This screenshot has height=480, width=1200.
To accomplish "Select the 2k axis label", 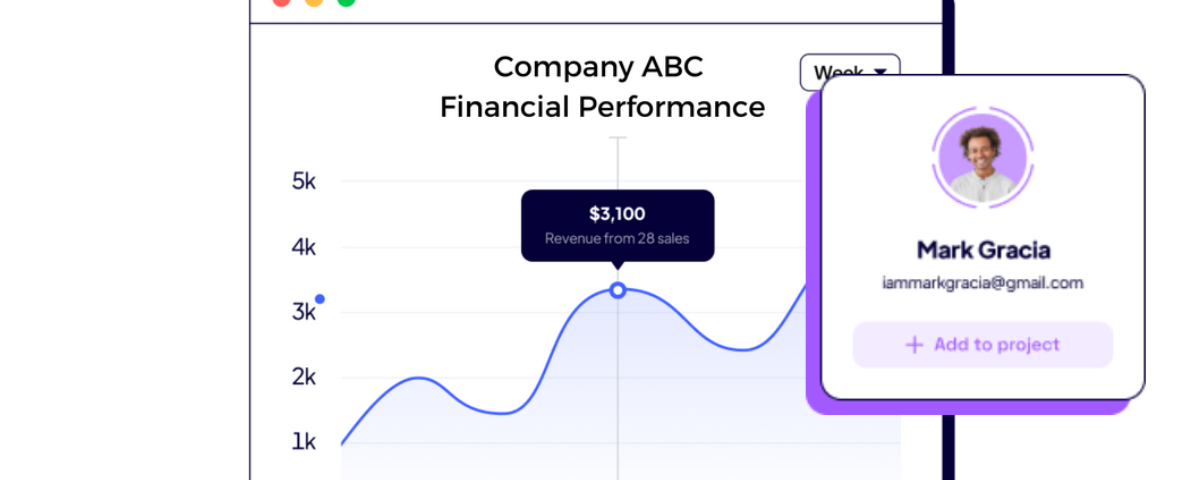I will (x=304, y=377).
